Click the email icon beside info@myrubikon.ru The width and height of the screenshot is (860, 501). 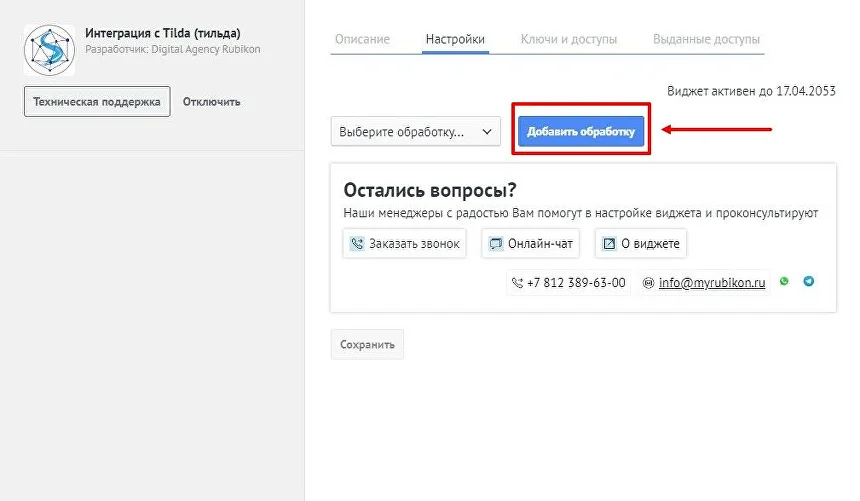click(x=648, y=283)
